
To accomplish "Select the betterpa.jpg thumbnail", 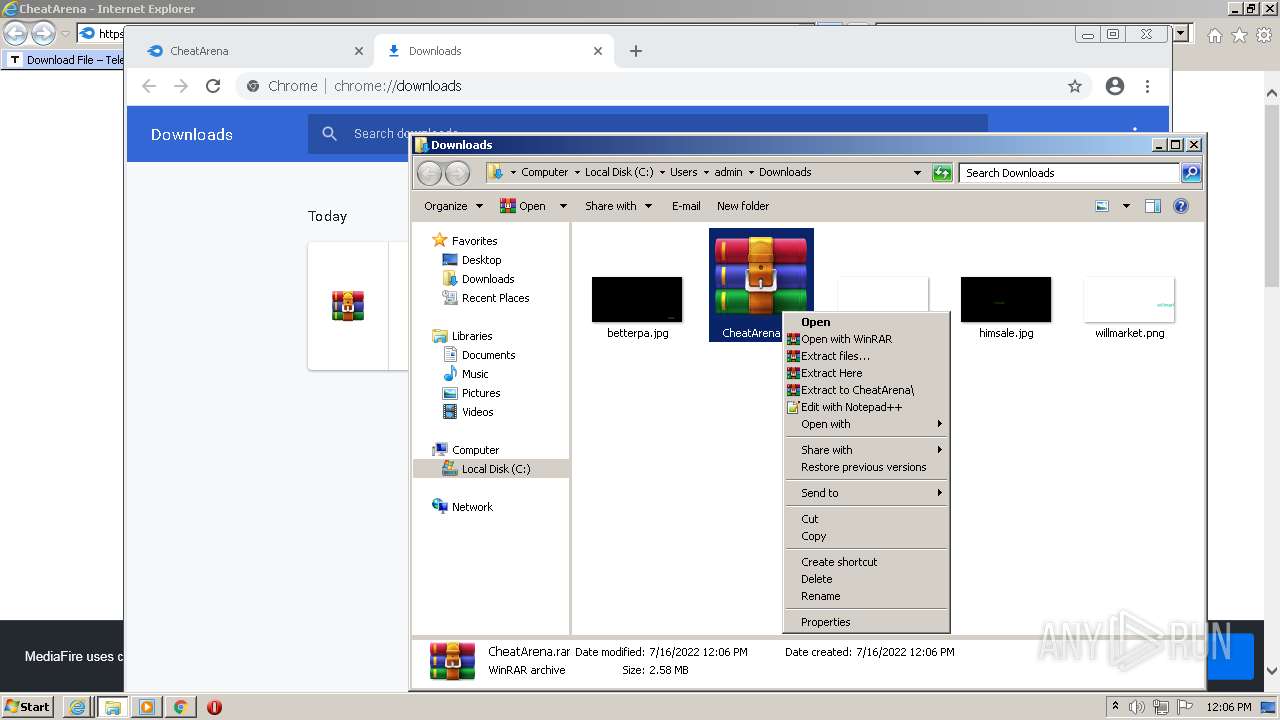I will click(637, 300).
